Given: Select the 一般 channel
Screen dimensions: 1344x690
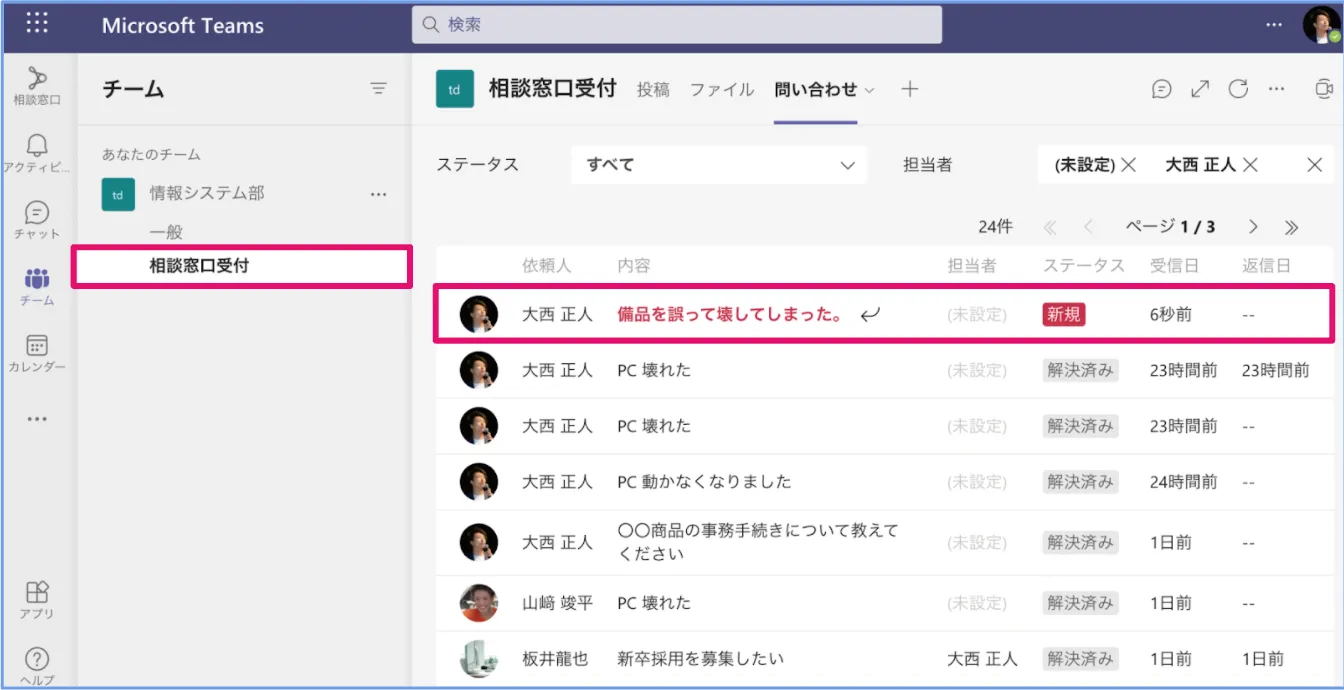Looking at the screenshot, I should pos(167,232).
